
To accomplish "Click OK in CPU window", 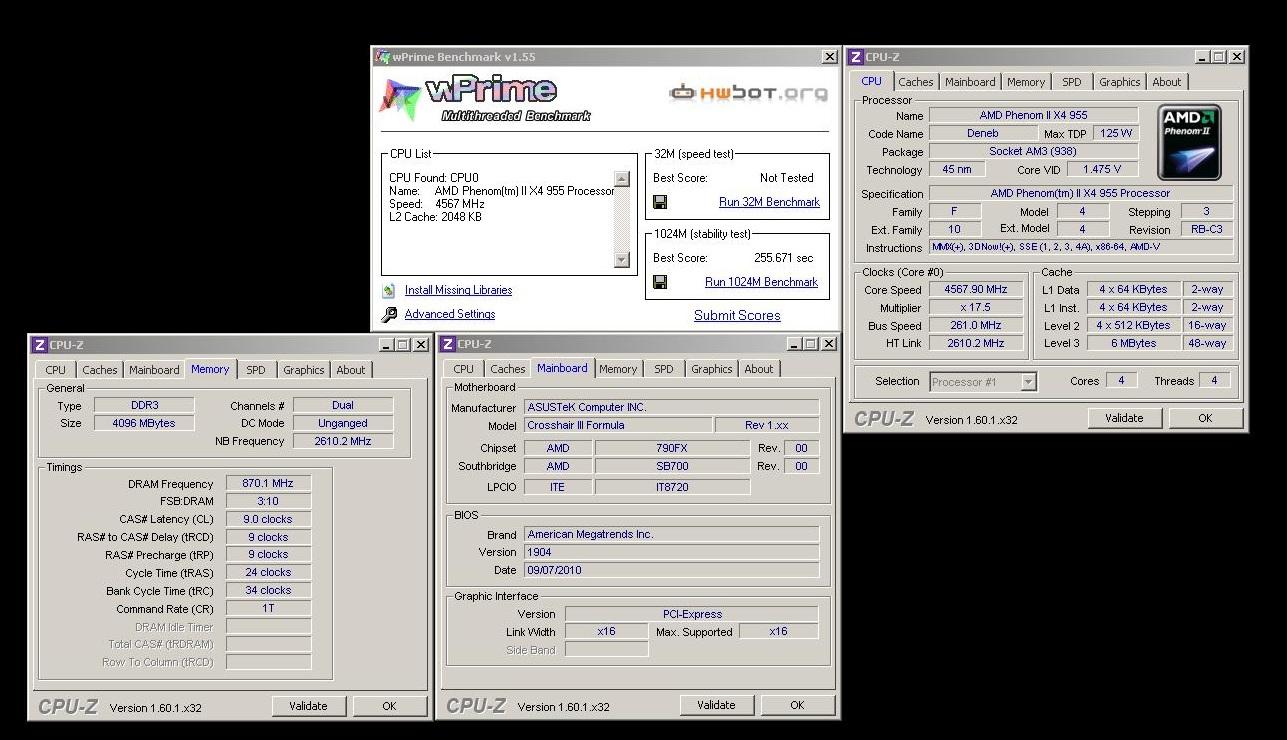I will 1205,418.
